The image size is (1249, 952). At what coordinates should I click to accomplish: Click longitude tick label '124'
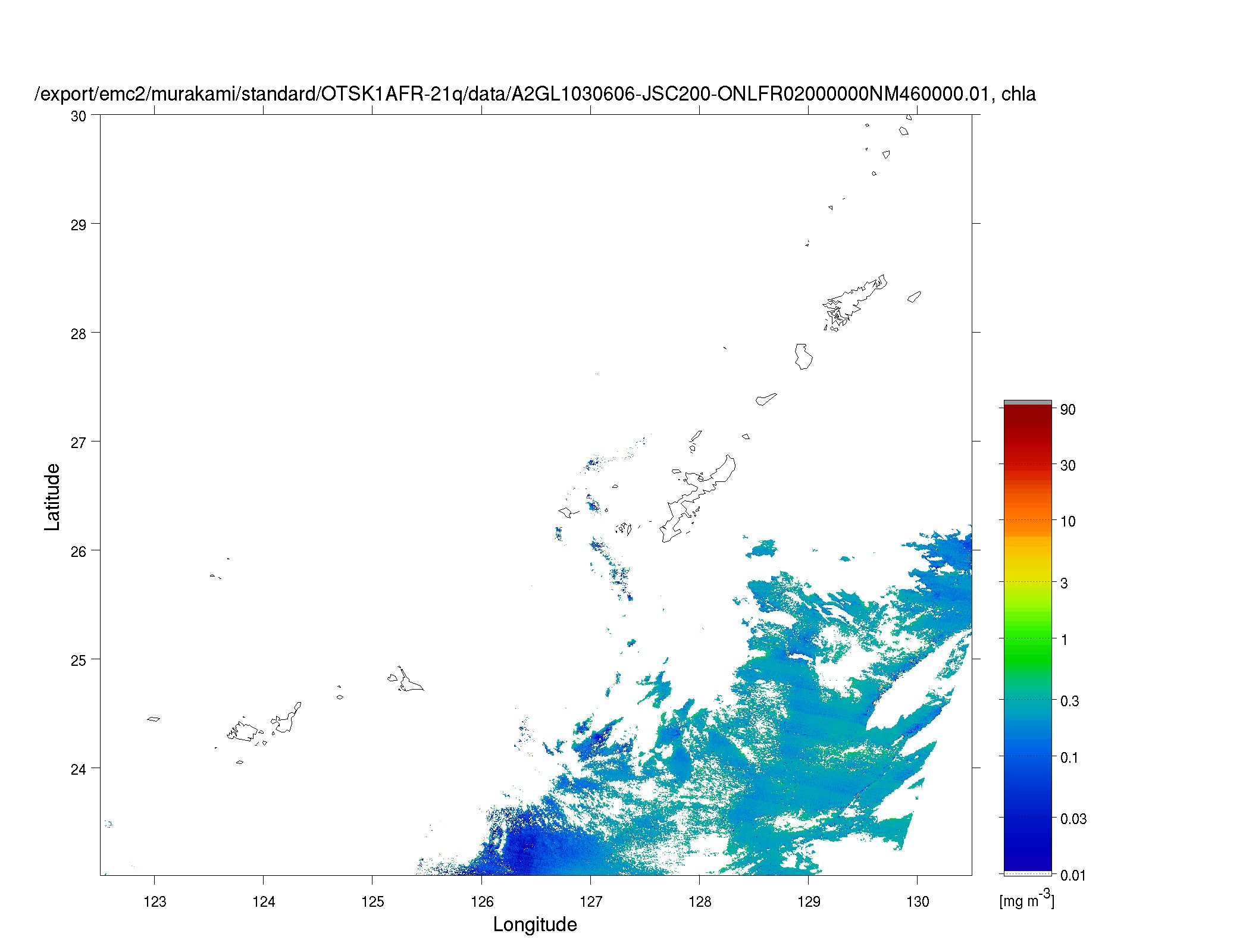point(264,902)
